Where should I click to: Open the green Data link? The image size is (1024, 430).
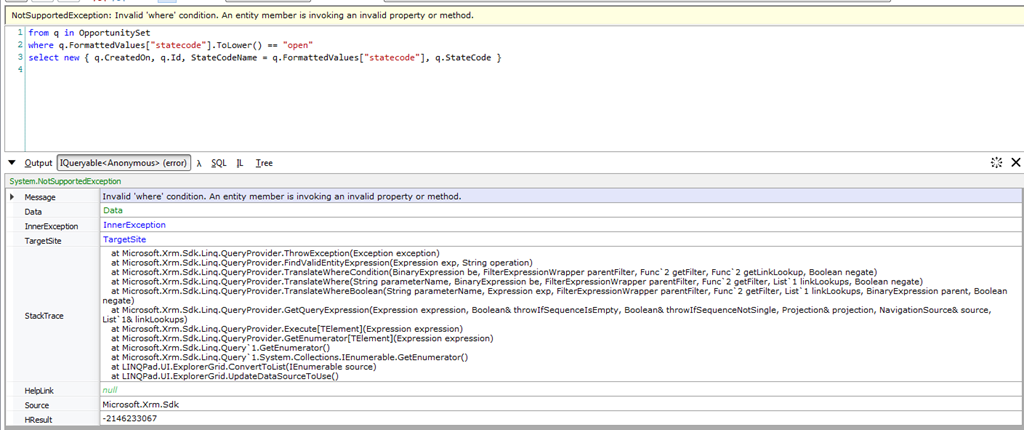[112, 211]
